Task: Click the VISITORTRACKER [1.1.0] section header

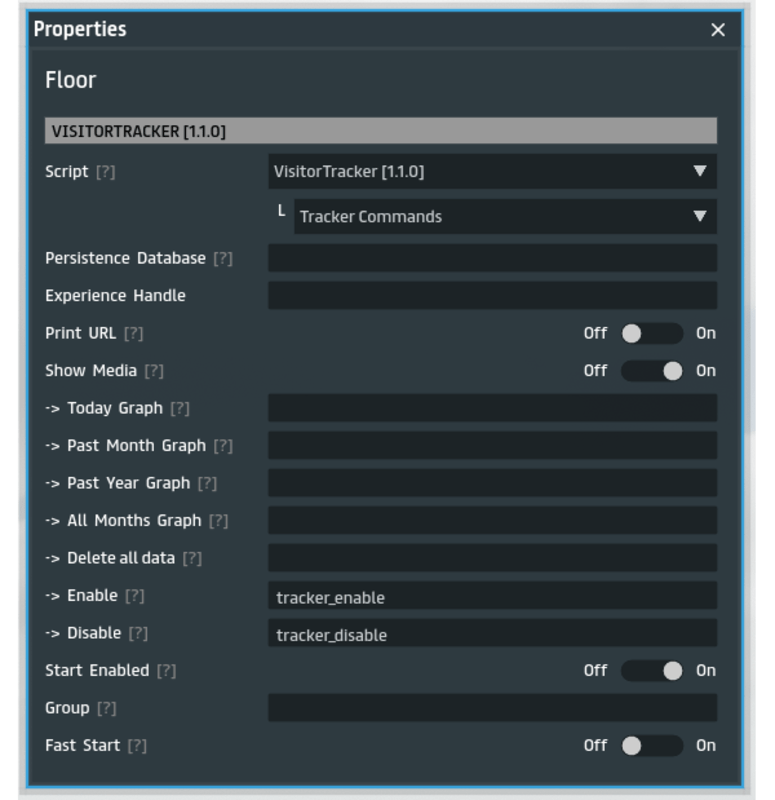Action: click(380, 131)
